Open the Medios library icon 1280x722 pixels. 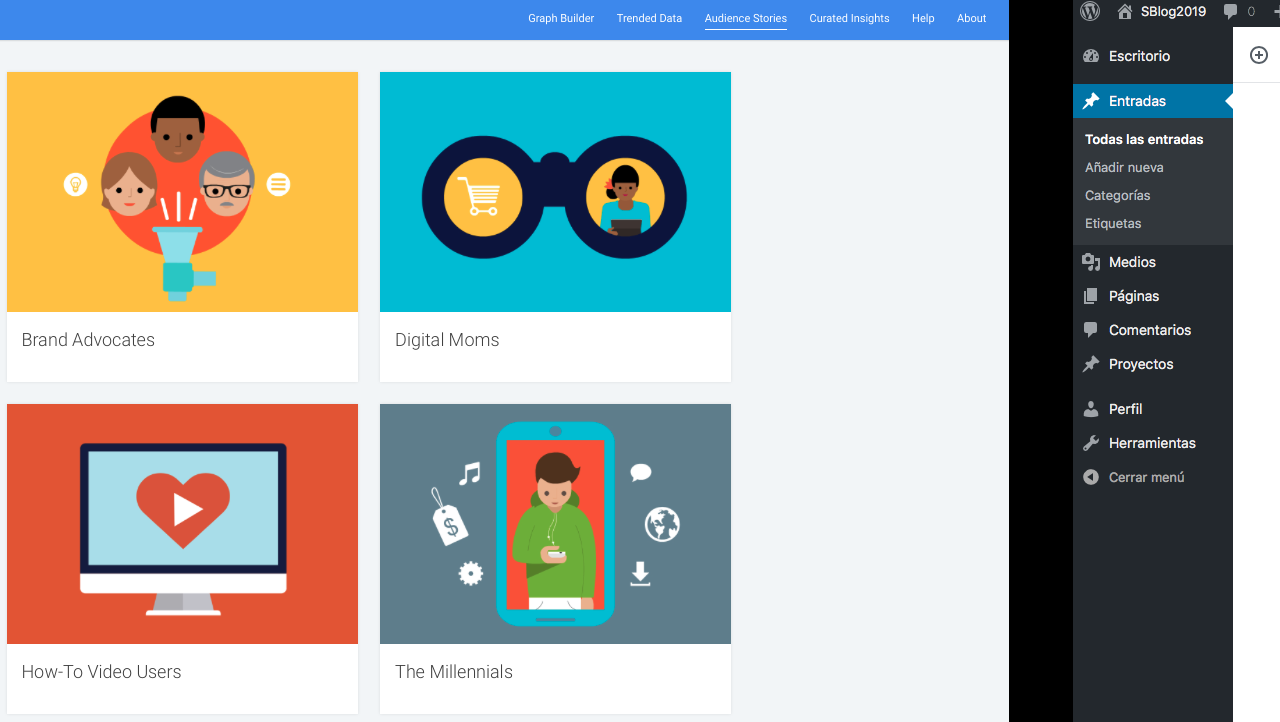pos(1090,261)
